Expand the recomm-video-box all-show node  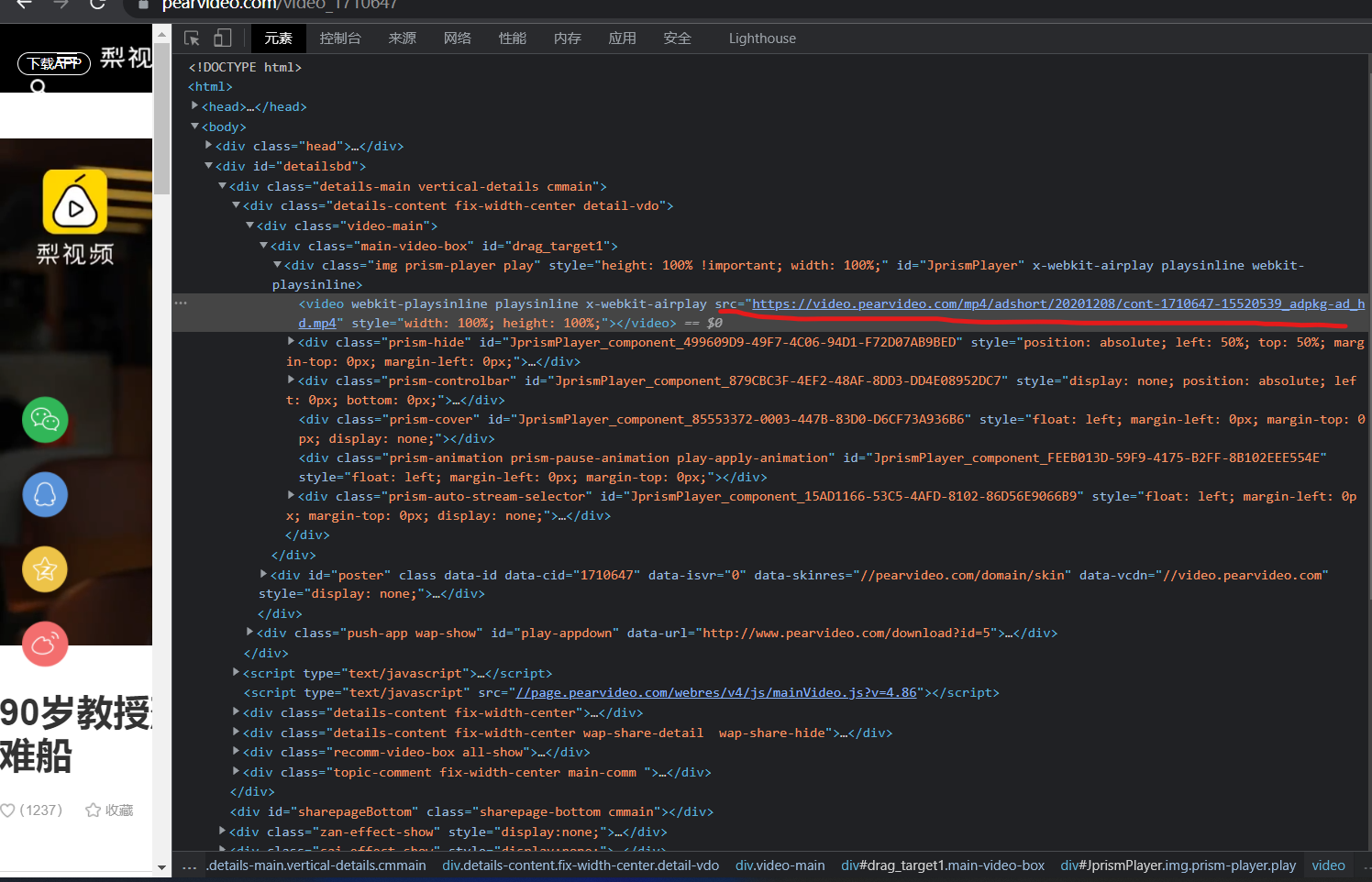coord(236,752)
